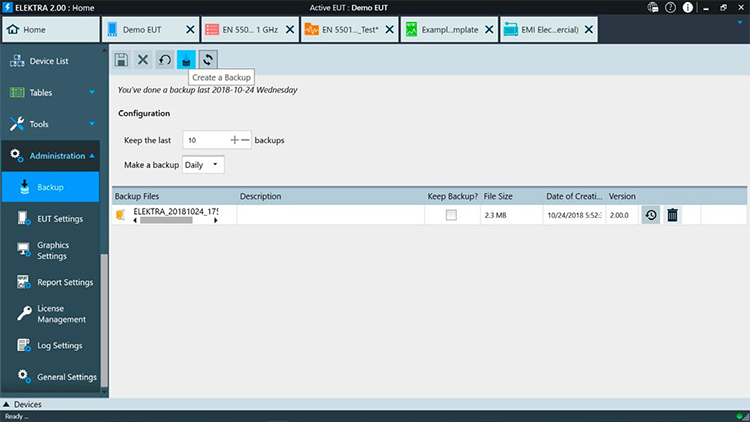Switch to the Home tab

[48, 29]
